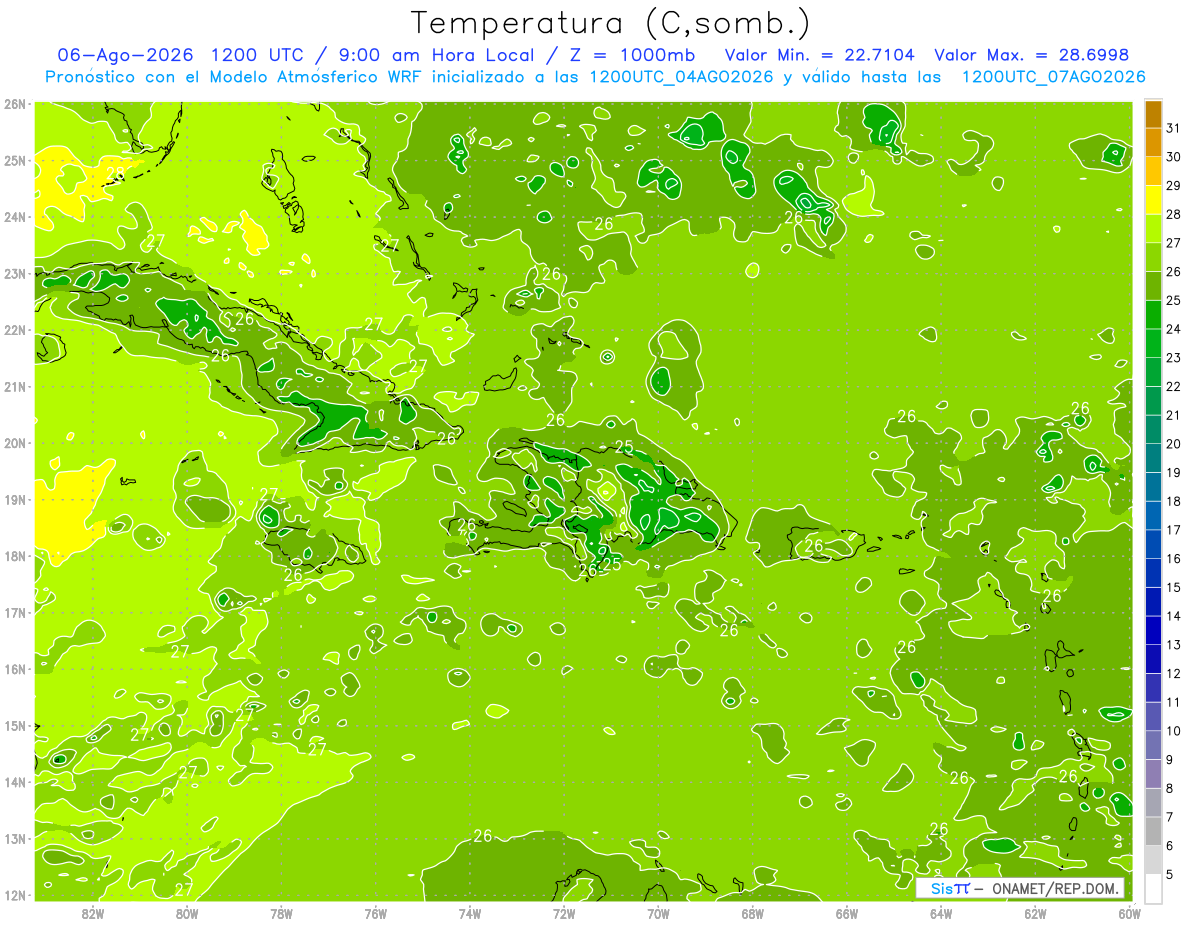Click latitude label "14N"
The height and width of the screenshot is (927, 1200).
click(x=15, y=782)
